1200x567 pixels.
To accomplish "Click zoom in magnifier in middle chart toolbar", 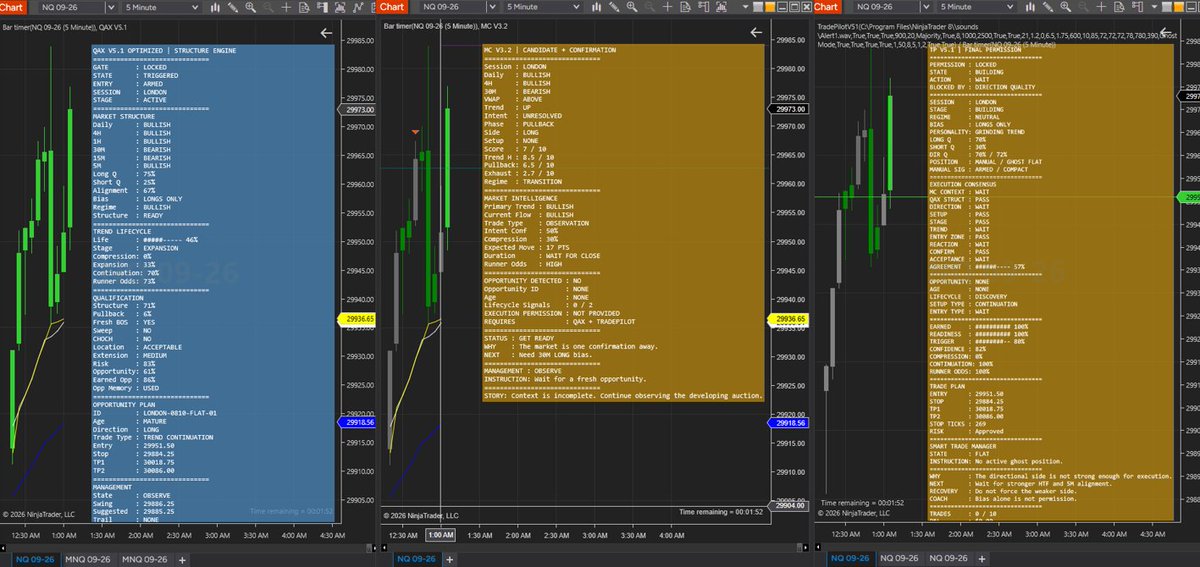I will pyautogui.click(x=631, y=7).
